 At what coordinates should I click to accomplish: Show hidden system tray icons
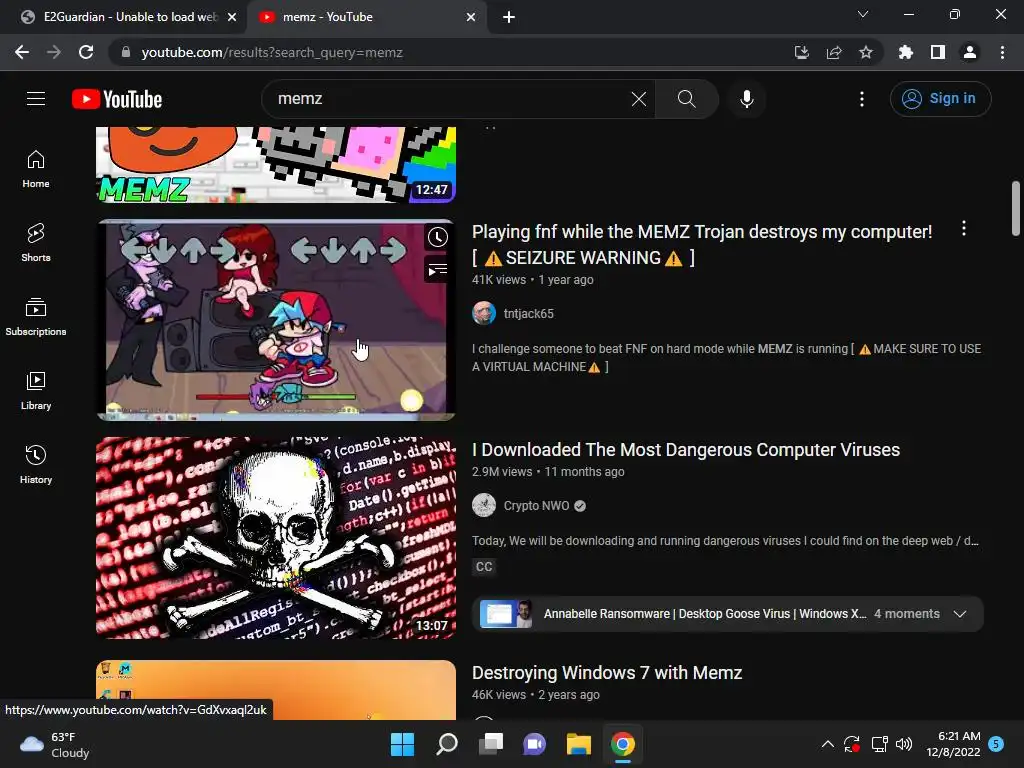pyautogui.click(x=827, y=744)
